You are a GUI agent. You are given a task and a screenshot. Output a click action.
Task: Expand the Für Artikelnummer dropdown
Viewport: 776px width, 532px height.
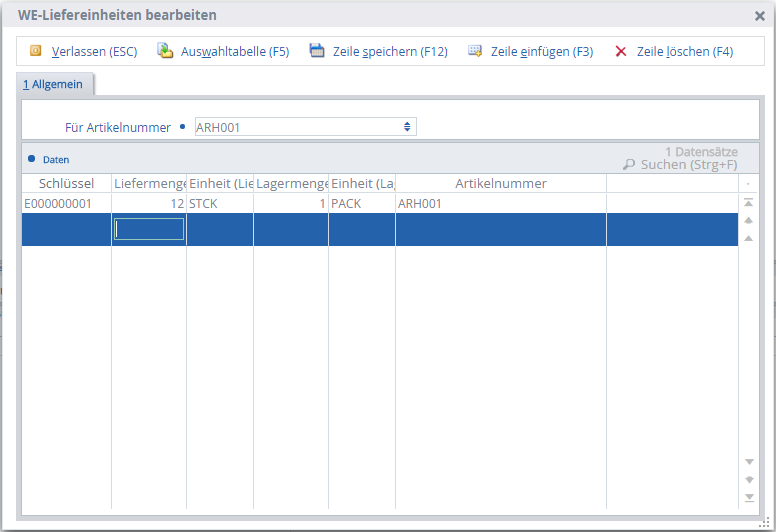click(407, 127)
